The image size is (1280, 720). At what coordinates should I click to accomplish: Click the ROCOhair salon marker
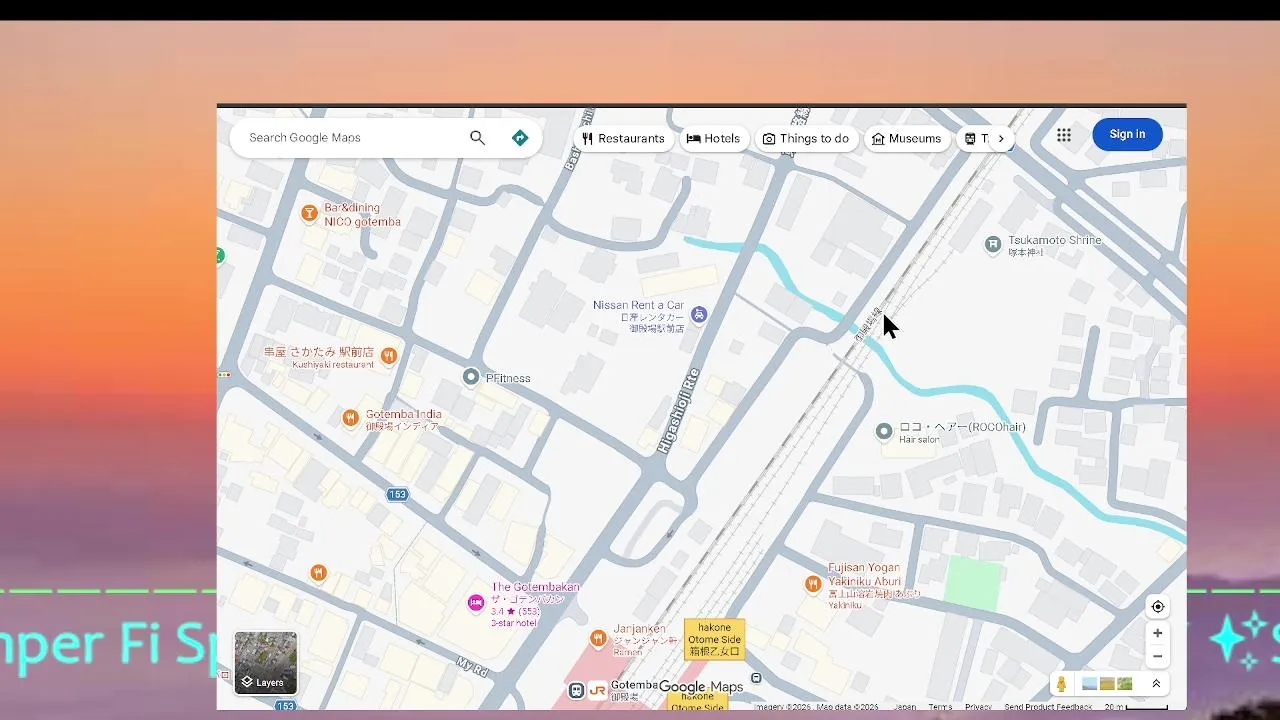pyautogui.click(x=884, y=431)
